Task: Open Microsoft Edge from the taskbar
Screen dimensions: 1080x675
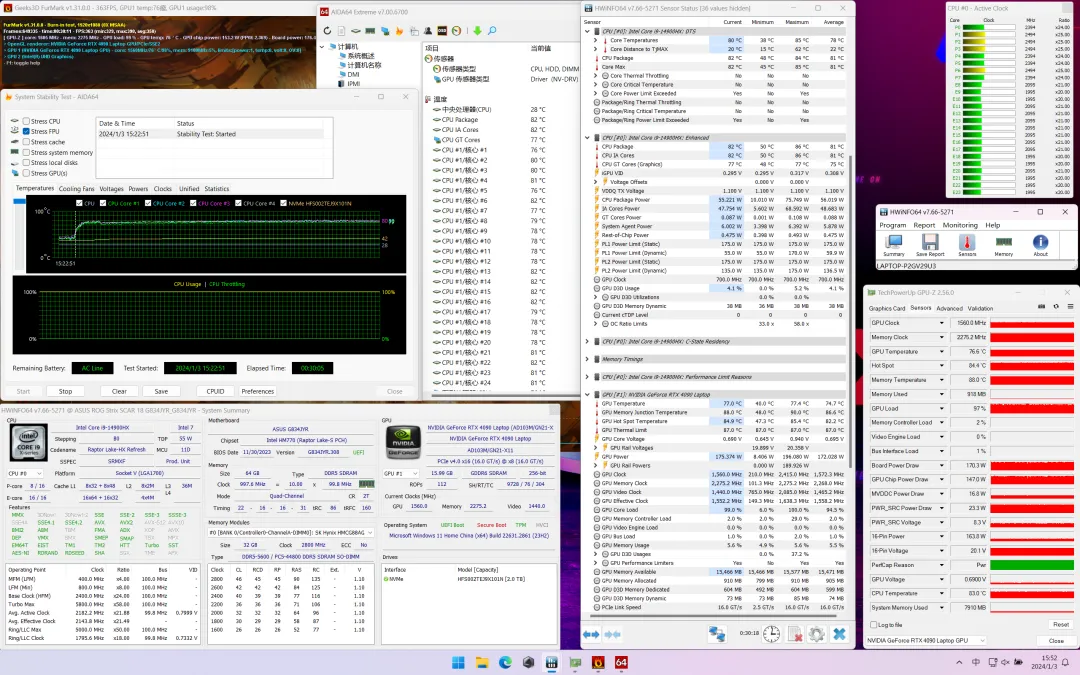Action: click(506, 663)
